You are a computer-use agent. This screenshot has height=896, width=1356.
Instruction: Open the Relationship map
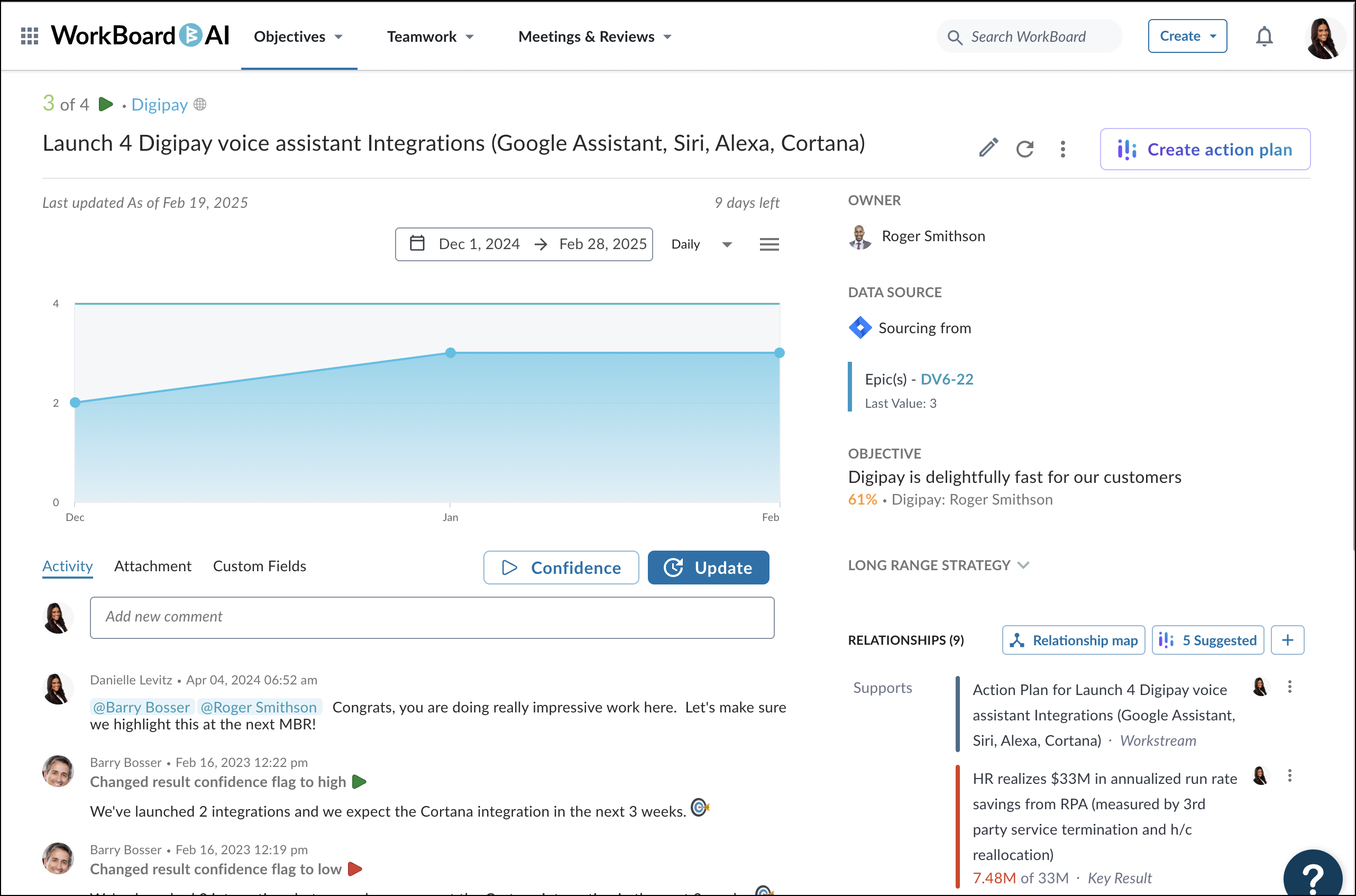[x=1073, y=640]
